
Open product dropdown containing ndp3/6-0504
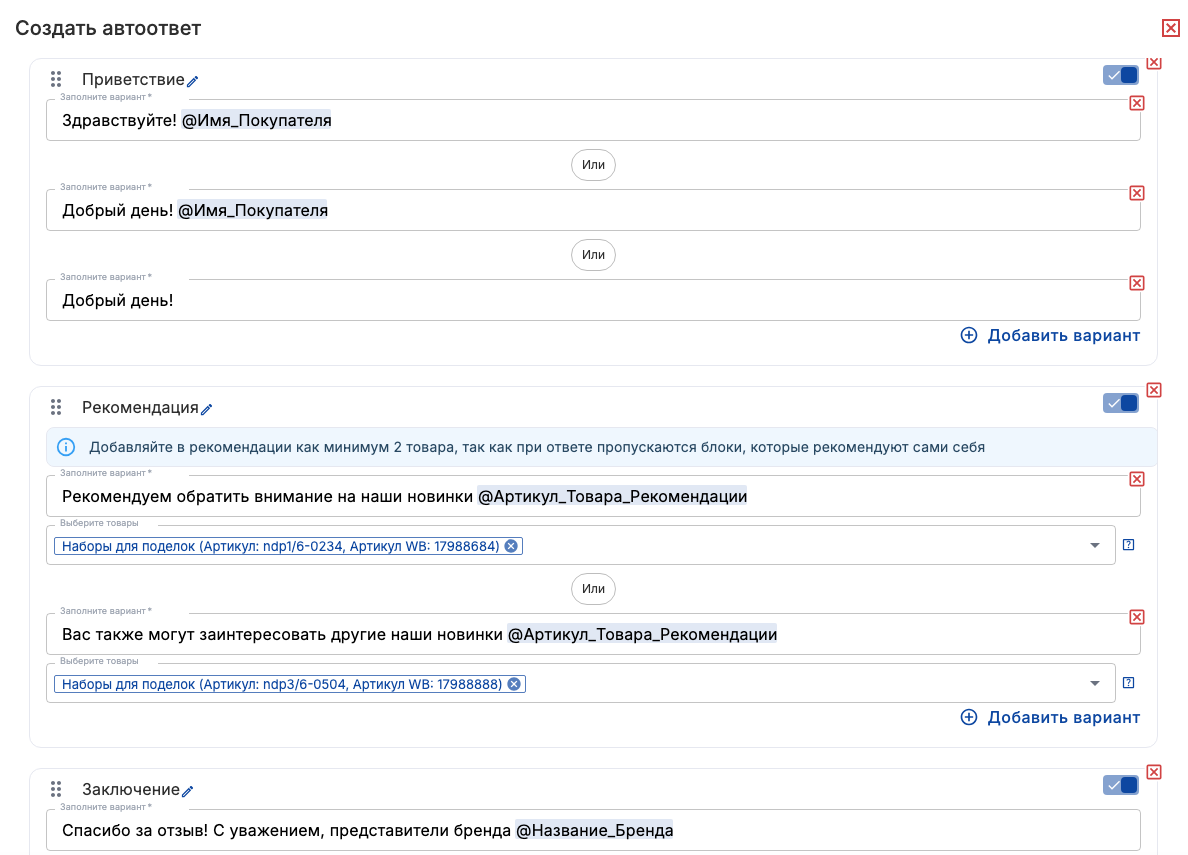1094,684
